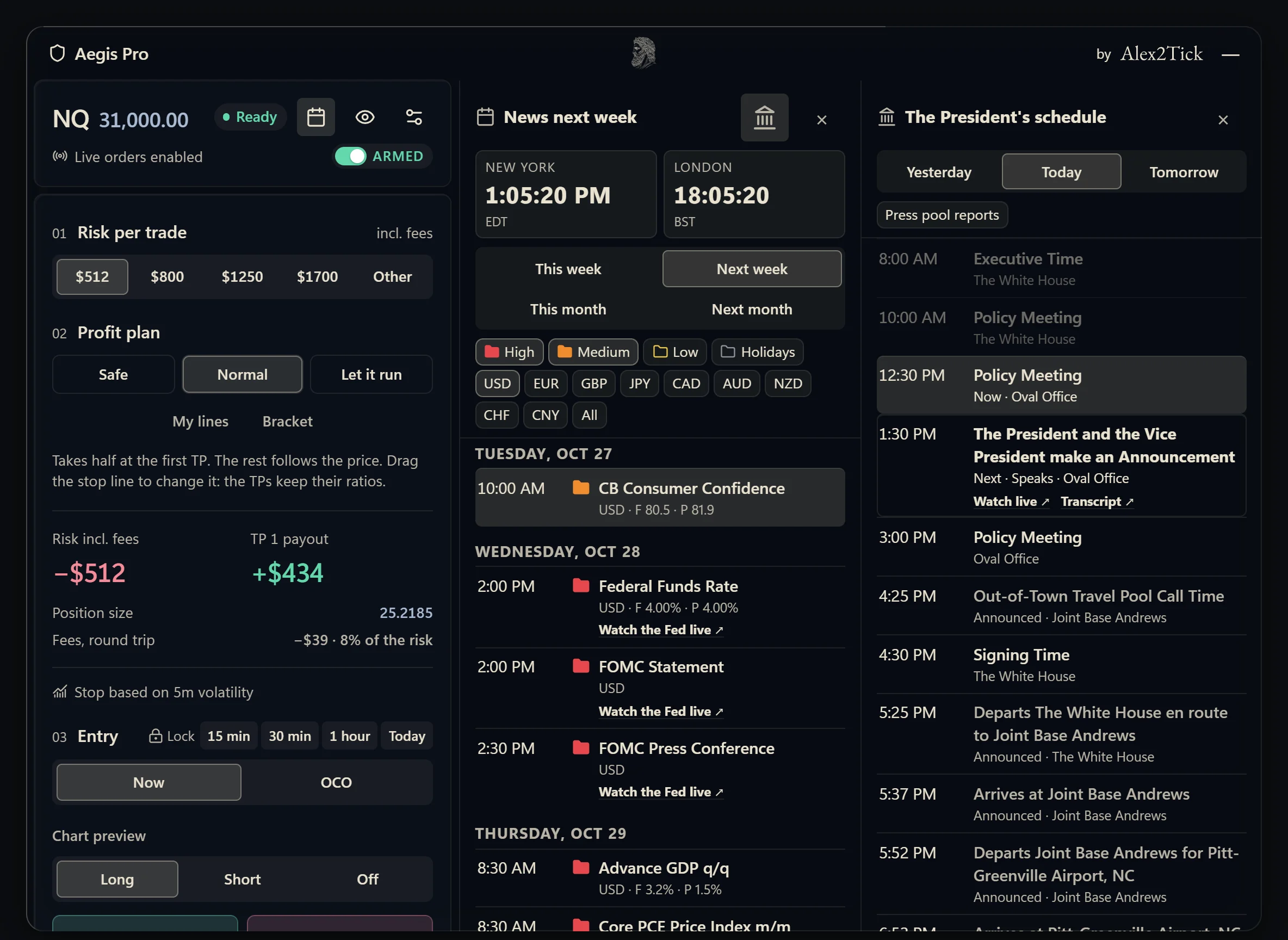
Task: Click the volatility chart icon
Action: [x=60, y=692]
